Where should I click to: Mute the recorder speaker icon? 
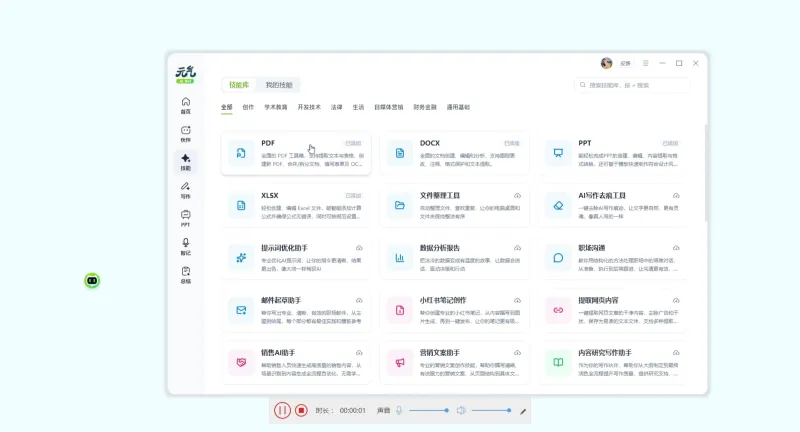[461, 410]
